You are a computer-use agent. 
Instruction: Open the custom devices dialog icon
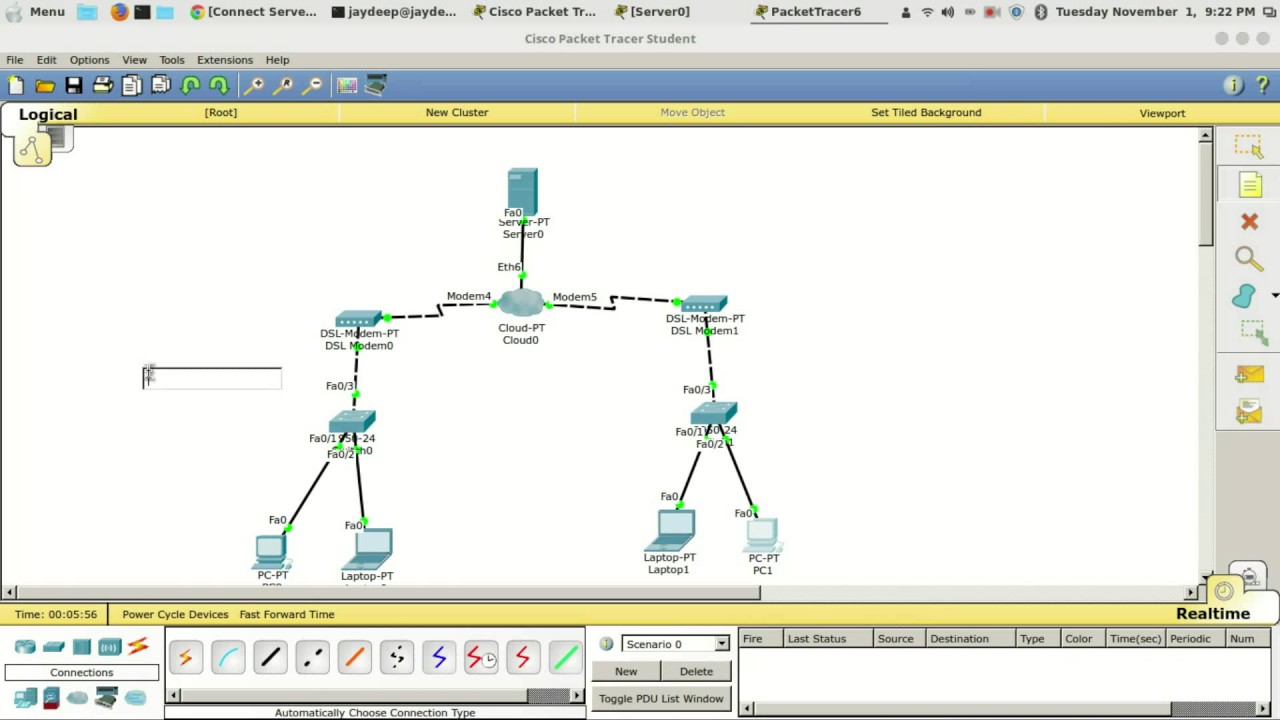pyautogui.click(x=376, y=86)
